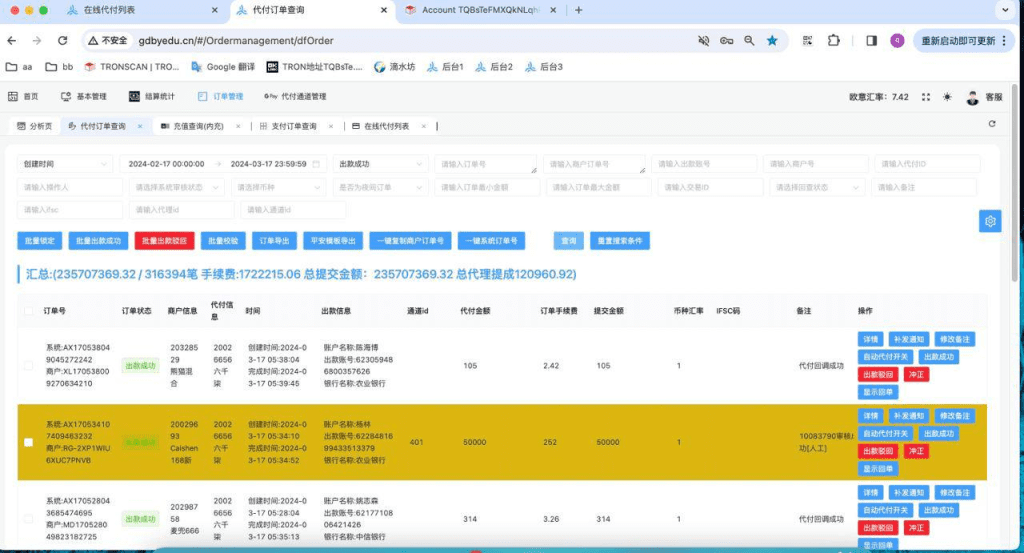Click the page vertical scrollbar
The image size is (1024, 553).
pos(1014,184)
